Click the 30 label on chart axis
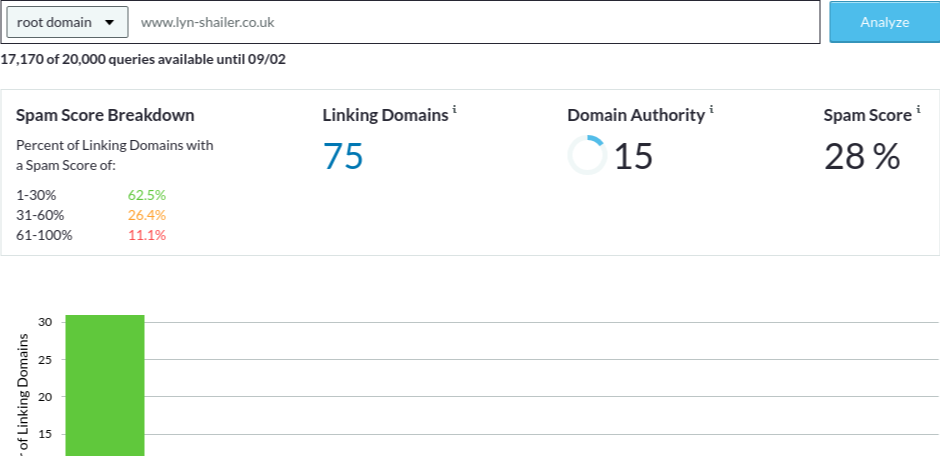The width and height of the screenshot is (940, 456). (45, 322)
